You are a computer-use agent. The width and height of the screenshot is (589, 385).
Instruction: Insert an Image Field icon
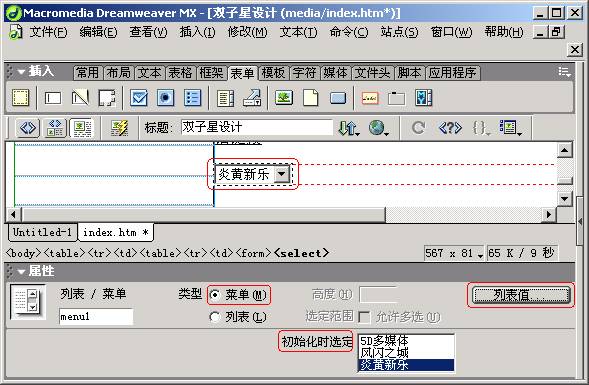284,98
